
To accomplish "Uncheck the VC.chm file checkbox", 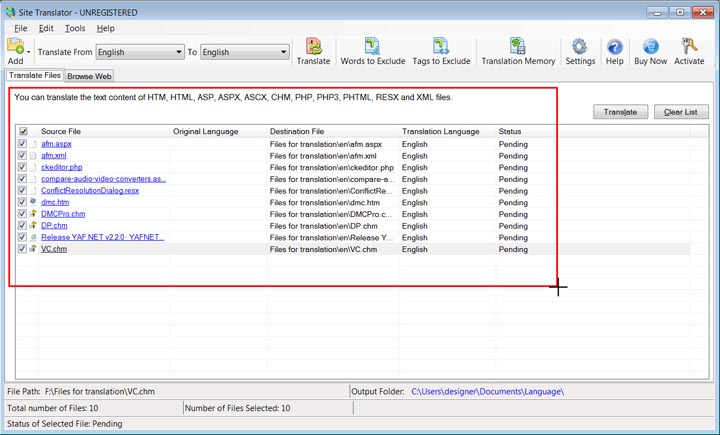I will (x=22, y=249).
